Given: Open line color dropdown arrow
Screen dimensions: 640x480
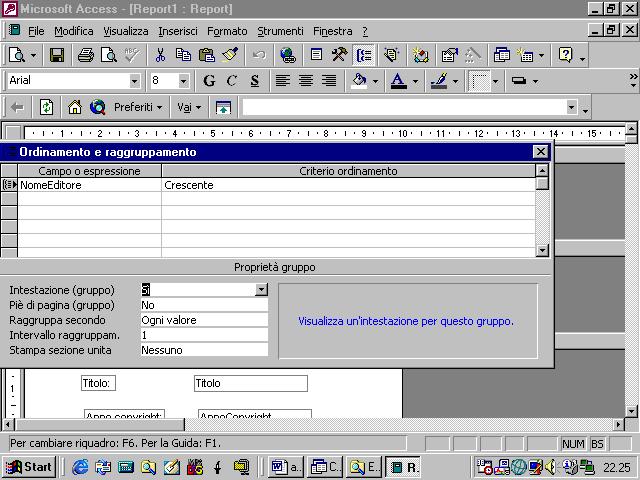Looking at the screenshot, I should click(456, 81).
